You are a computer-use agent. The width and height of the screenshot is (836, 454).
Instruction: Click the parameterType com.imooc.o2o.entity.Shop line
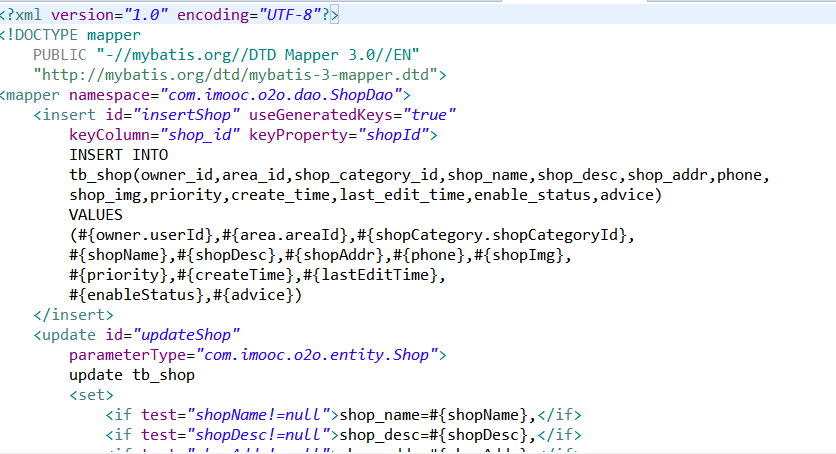click(258, 355)
